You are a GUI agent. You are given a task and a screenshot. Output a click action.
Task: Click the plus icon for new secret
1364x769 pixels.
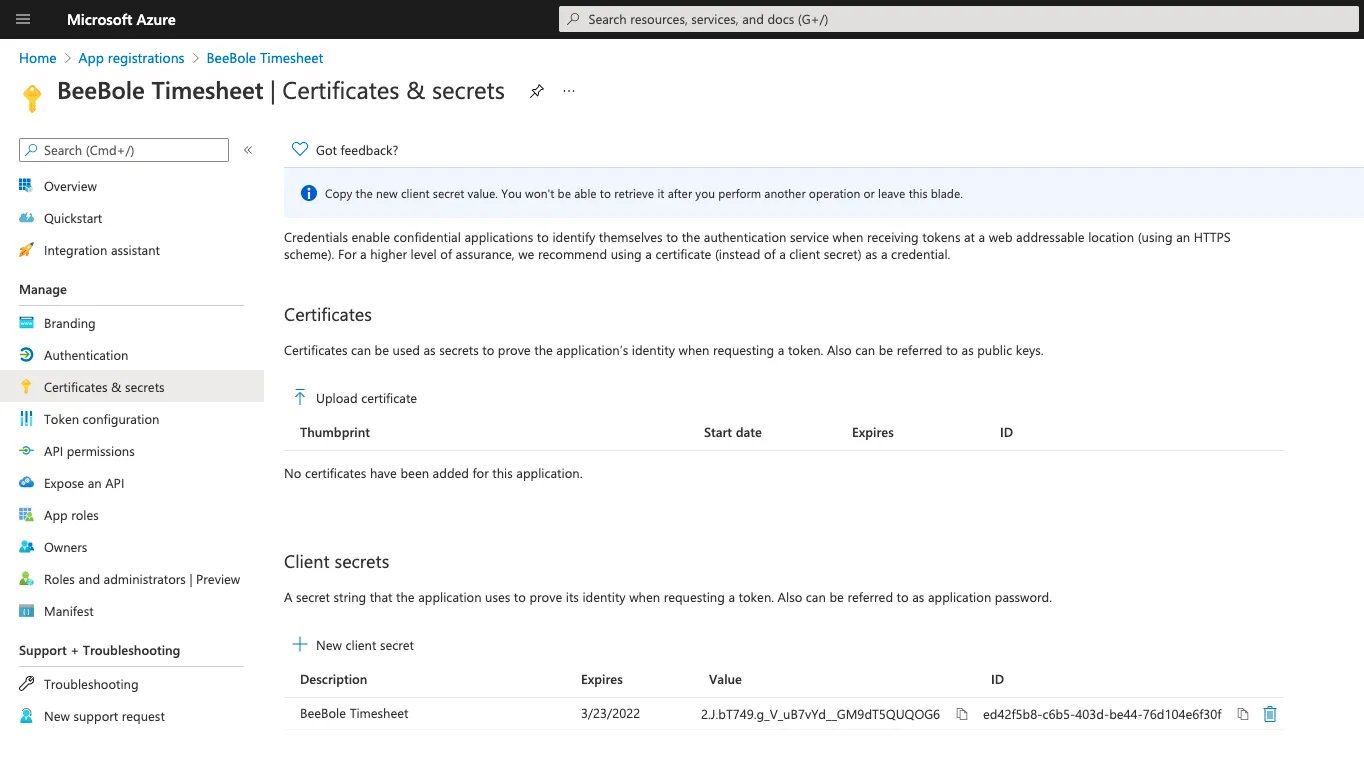click(x=300, y=644)
